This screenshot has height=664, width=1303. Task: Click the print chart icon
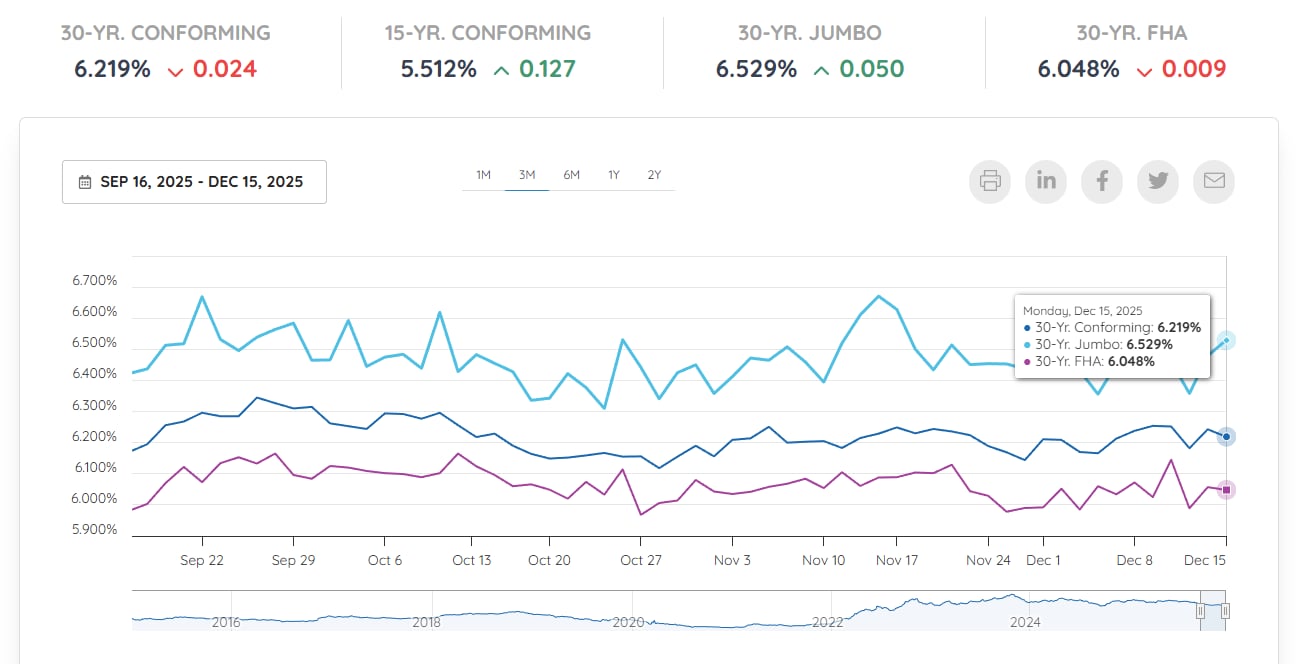tap(990, 181)
